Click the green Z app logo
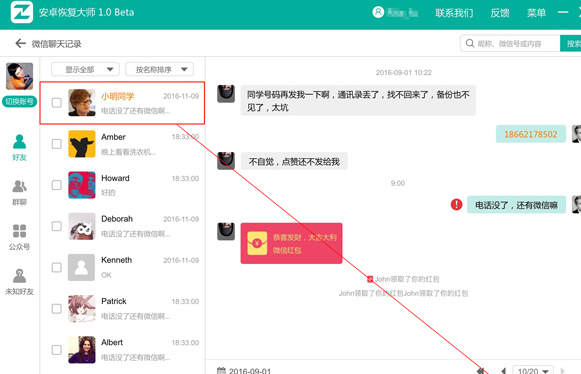The height and width of the screenshot is (374, 581). pos(21,12)
